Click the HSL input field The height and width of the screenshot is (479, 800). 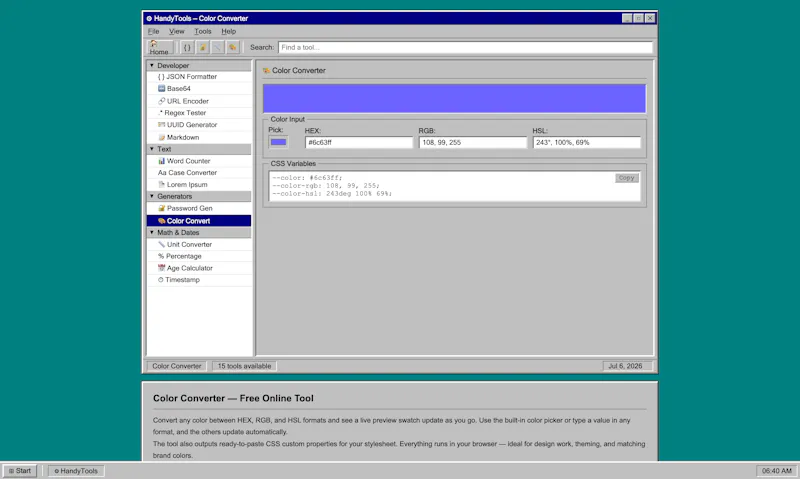click(587, 142)
